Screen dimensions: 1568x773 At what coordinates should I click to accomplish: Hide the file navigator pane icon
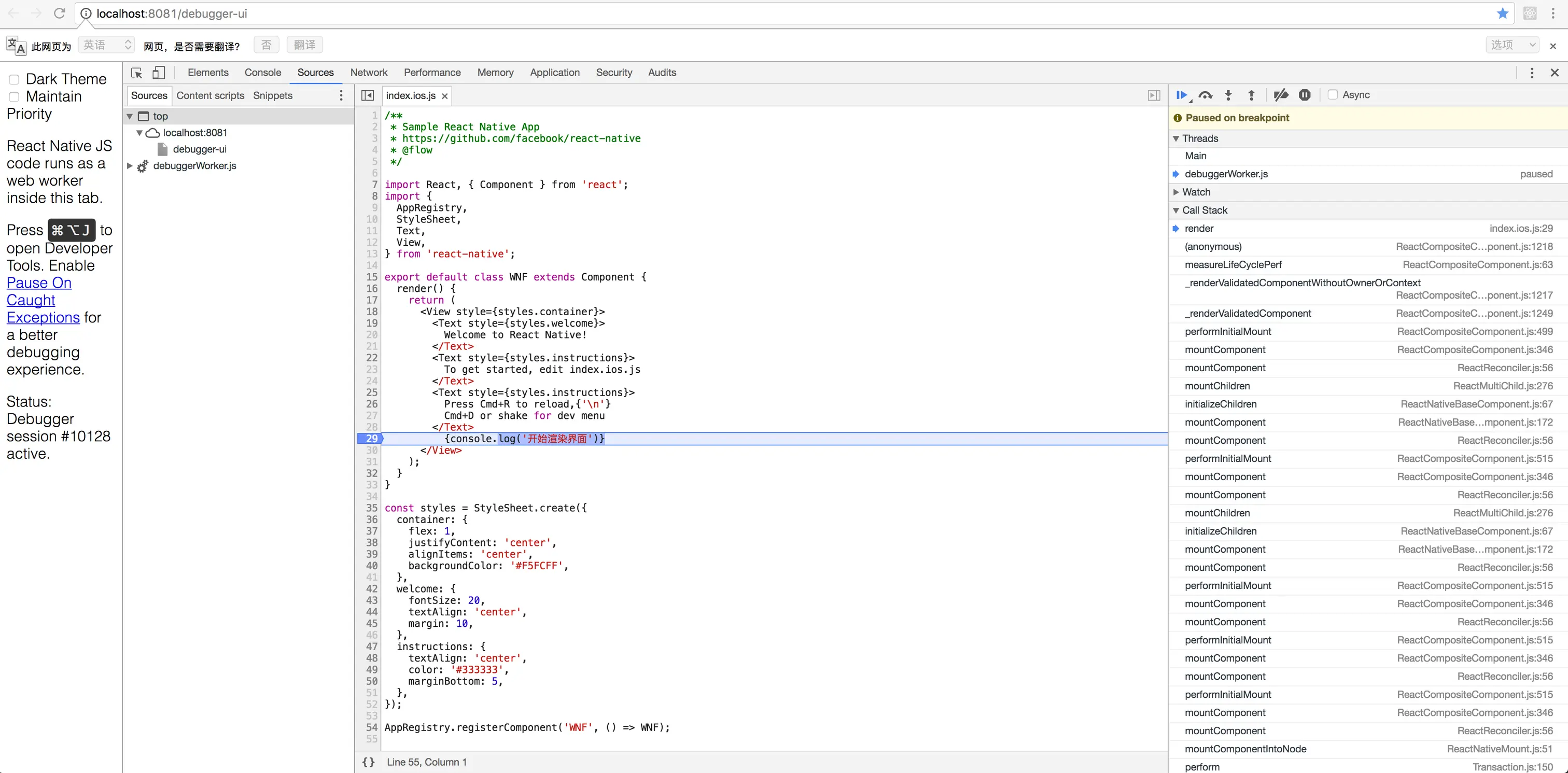coord(367,95)
